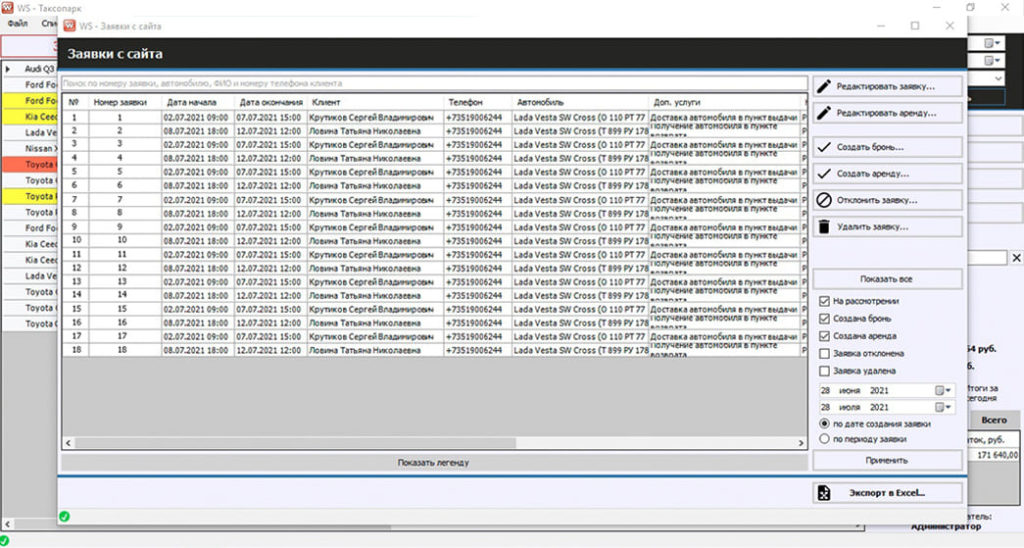Click the Показать легенду button
The image size is (1024, 548).
click(x=434, y=462)
